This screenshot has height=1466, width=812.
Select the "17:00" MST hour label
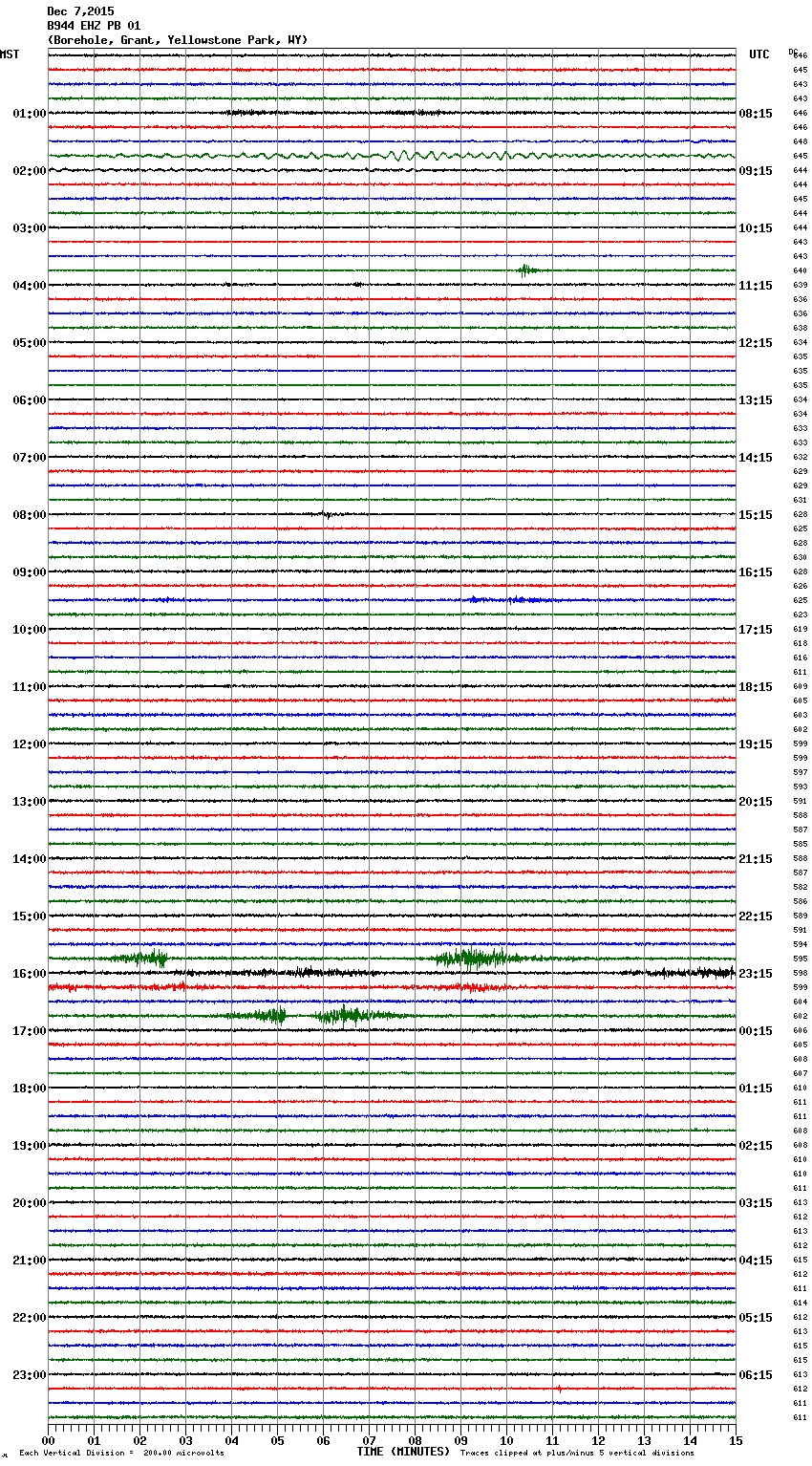[x=29, y=1031]
